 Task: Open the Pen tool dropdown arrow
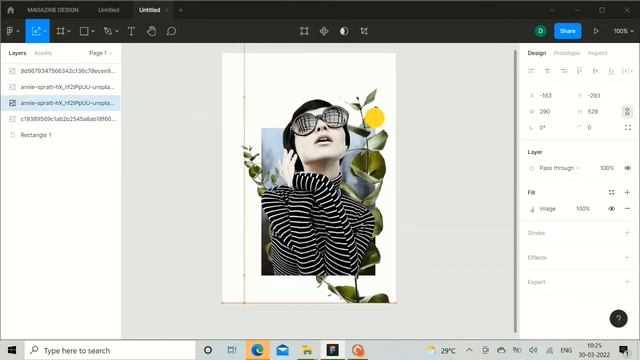[x=117, y=31]
